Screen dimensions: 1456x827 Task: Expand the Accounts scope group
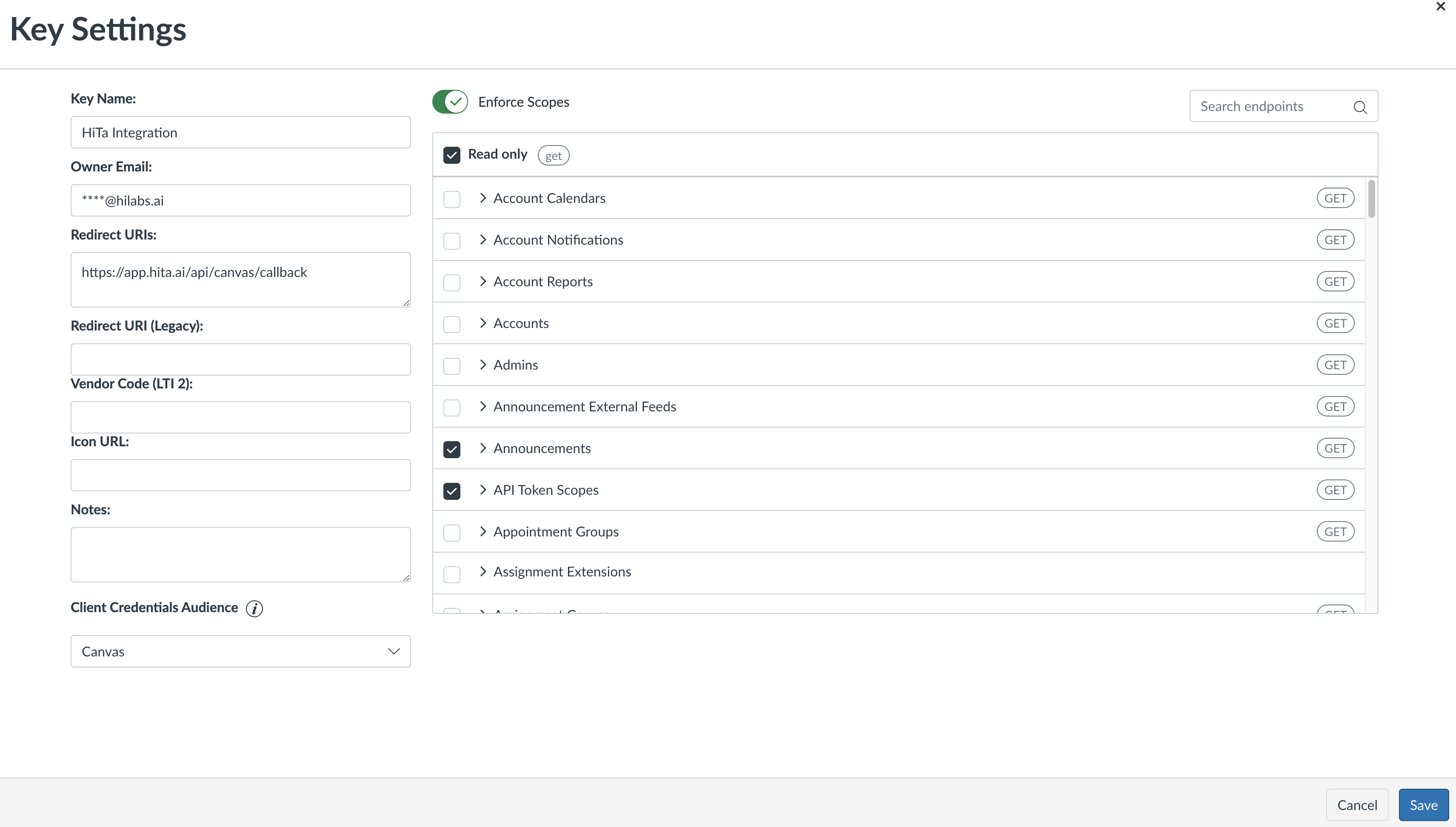(x=483, y=322)
